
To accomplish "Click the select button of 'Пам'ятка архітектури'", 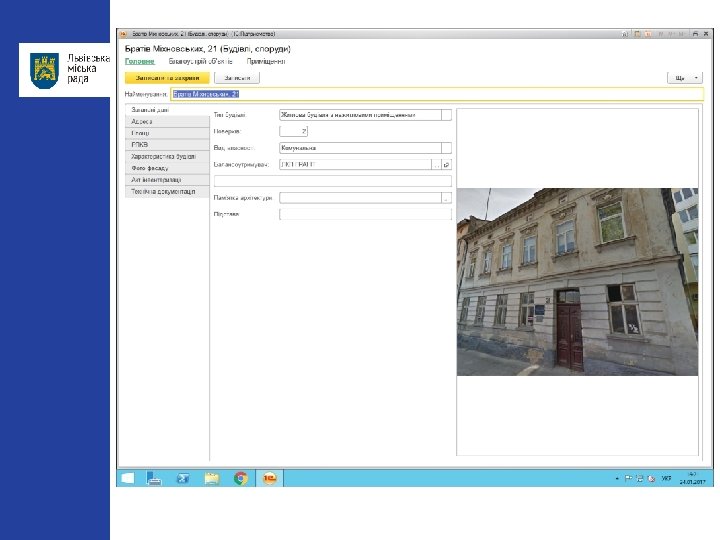I will click(x=446, y=198).
